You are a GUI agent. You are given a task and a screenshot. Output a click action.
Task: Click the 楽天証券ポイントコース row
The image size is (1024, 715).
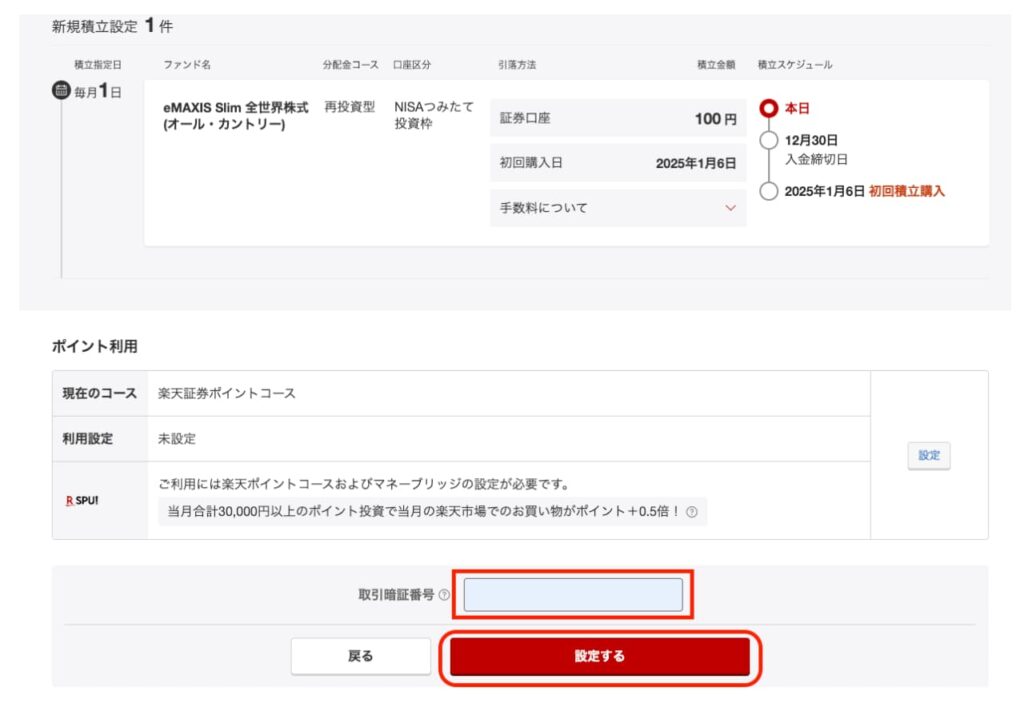tap(461, 394)
